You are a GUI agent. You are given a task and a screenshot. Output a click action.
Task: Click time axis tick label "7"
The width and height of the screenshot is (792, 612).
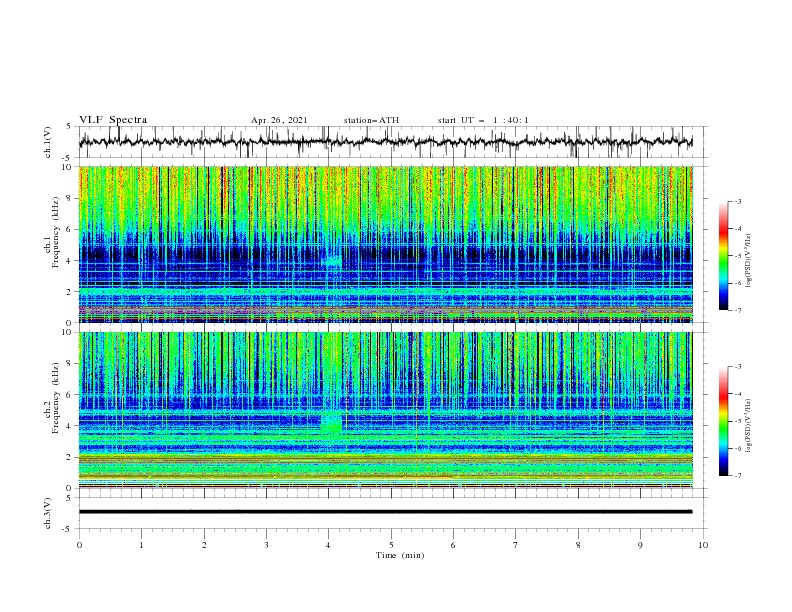(x=515, y=545)
